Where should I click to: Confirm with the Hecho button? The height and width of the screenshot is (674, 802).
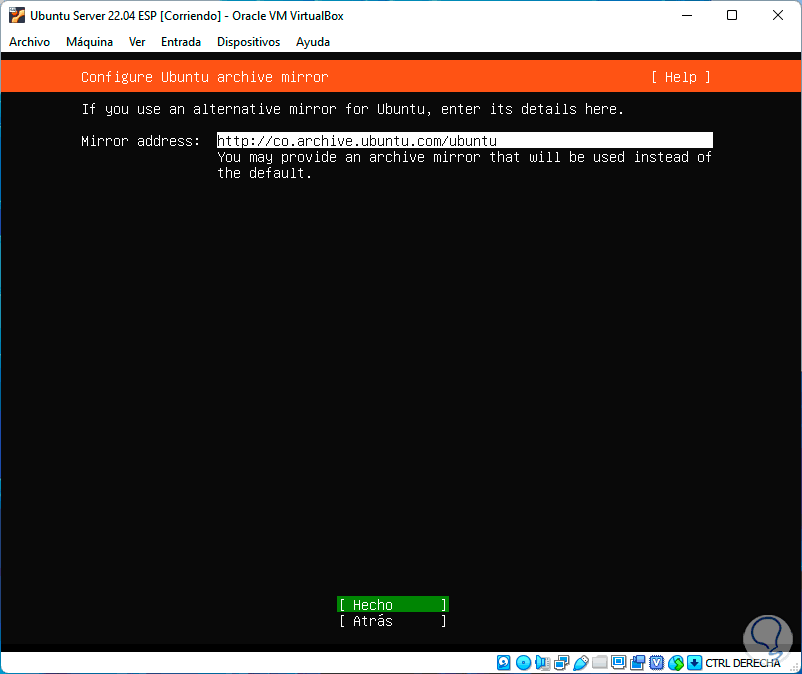(x=393, y=605)
